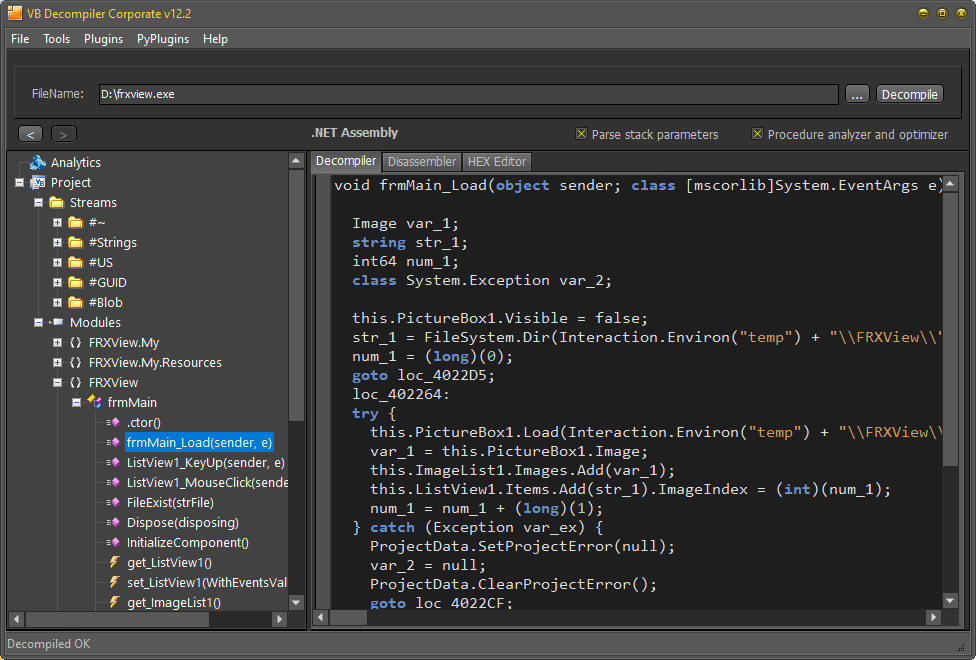Click the FileName input field
976x660 pixels.
tap(468, 94)
